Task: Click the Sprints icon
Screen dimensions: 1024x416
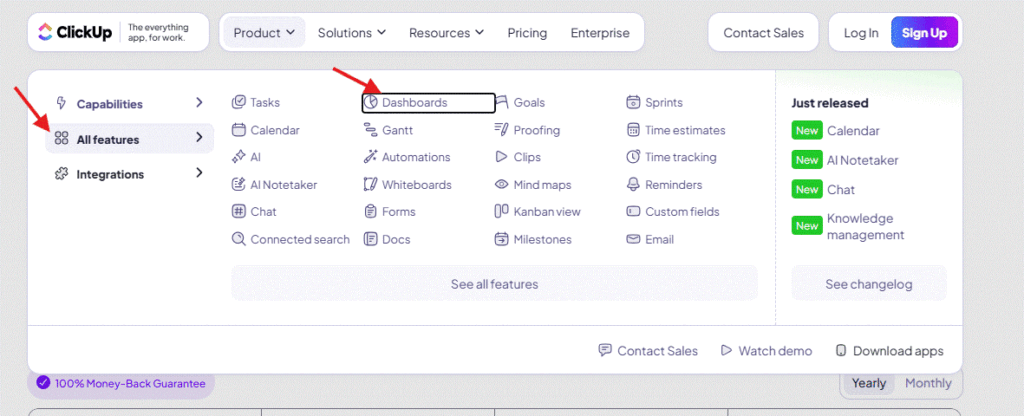Action: [633, 103]
